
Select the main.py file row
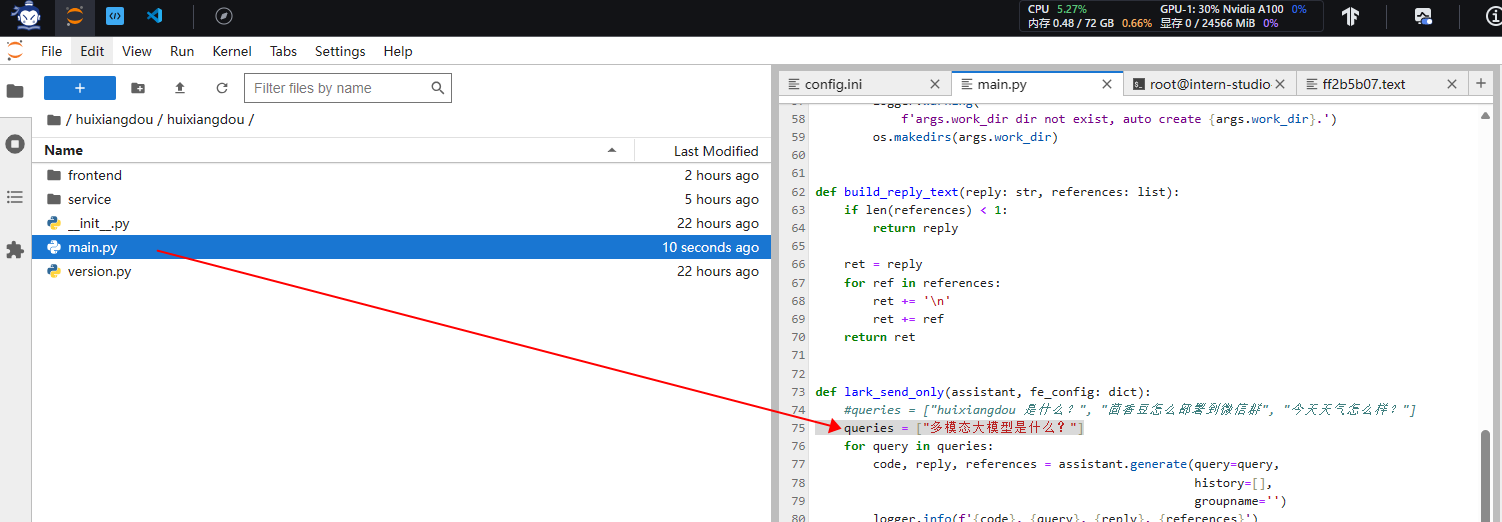[401, 247]
